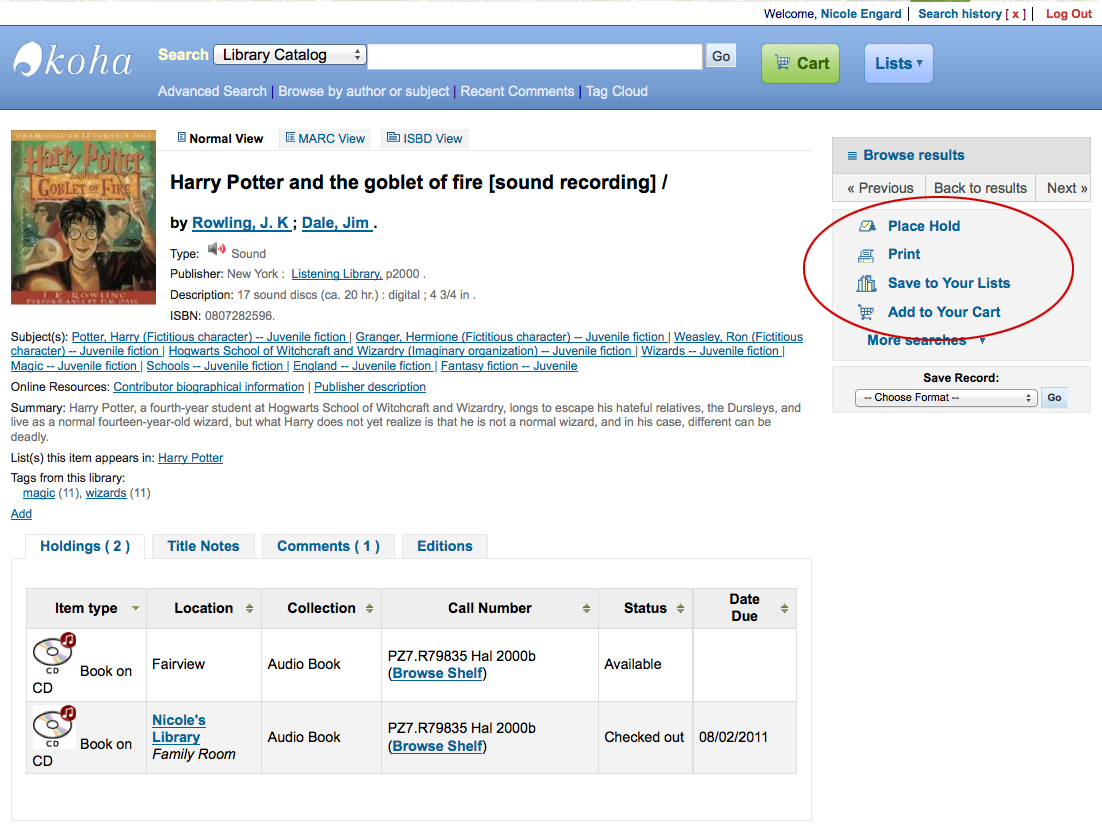Open Contributor biographical information link
The width and height of the screenshot is (1102, 840).
pyautogui.click(x=209, y=387)
